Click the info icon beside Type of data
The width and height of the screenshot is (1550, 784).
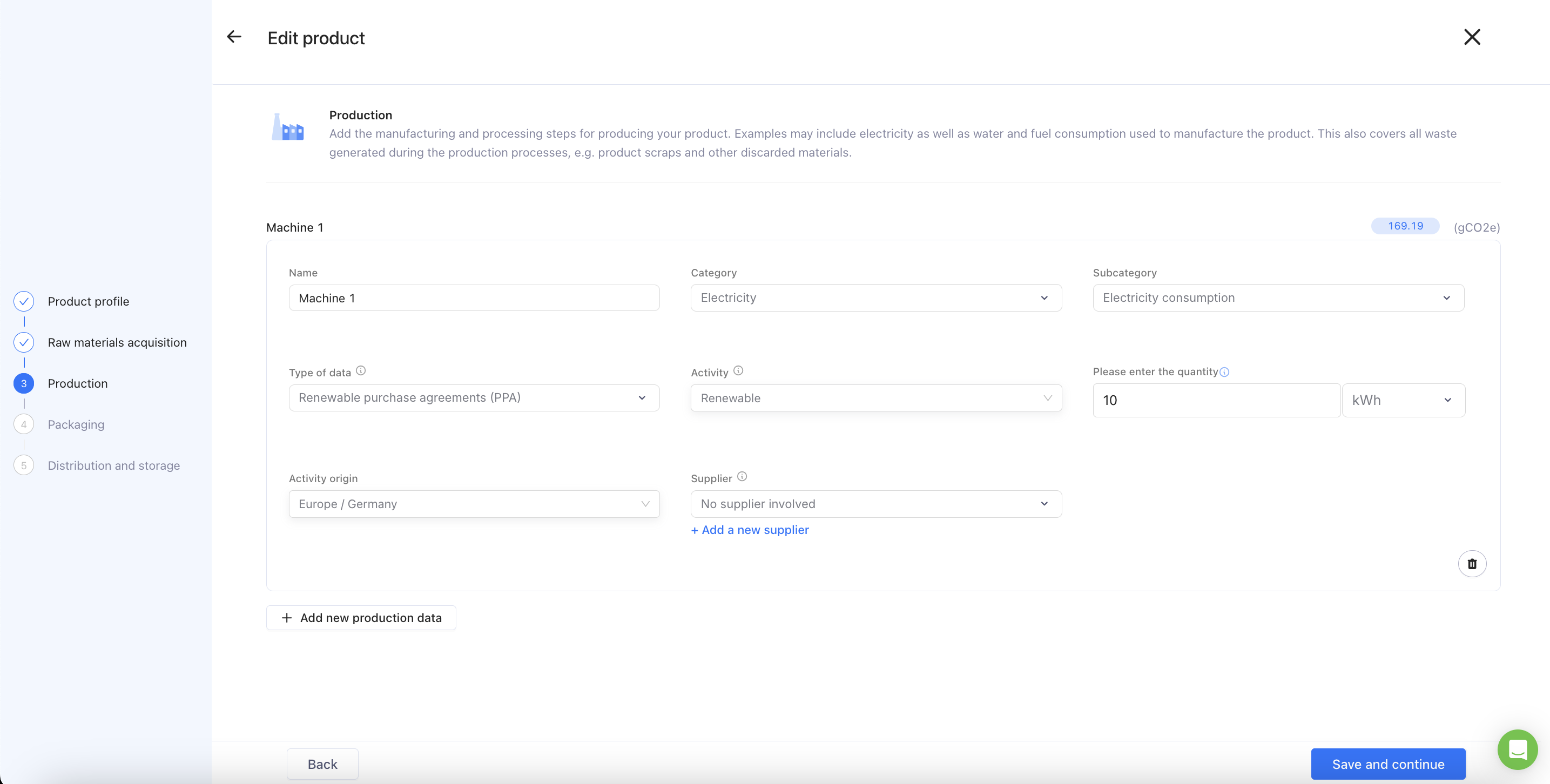tap(361, 370)
